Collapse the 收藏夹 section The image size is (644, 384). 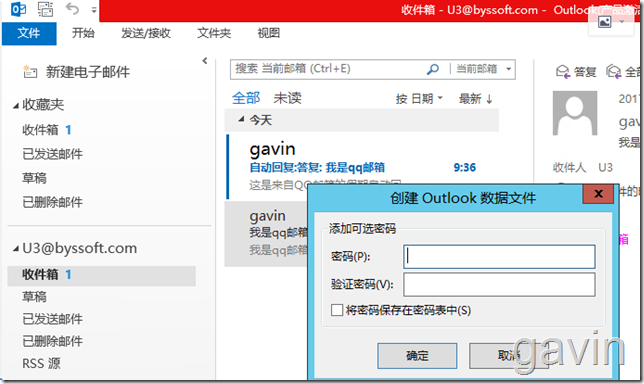[x=16, y=106]
